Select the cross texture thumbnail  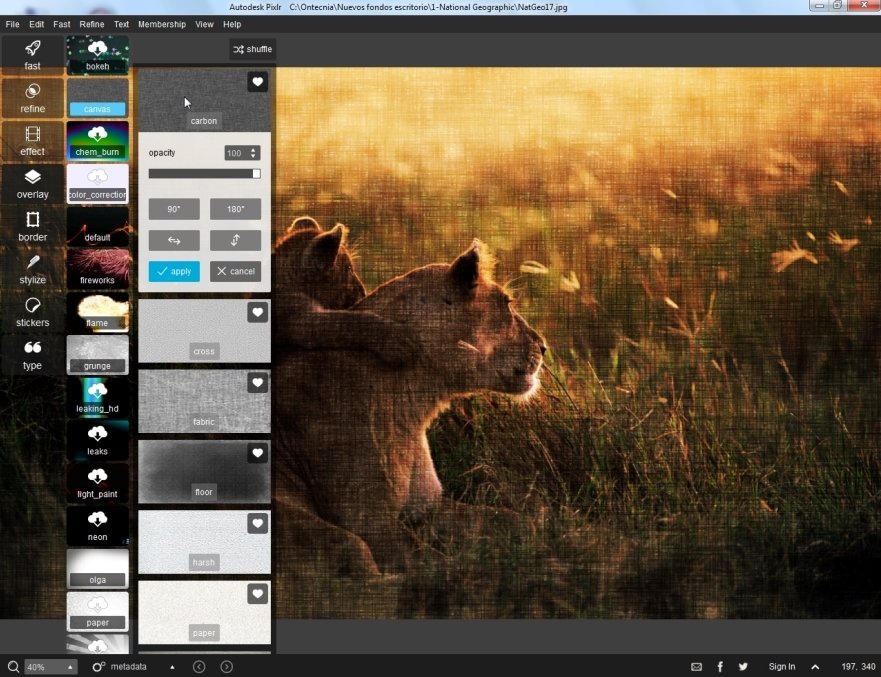click(x=204, y=331)
